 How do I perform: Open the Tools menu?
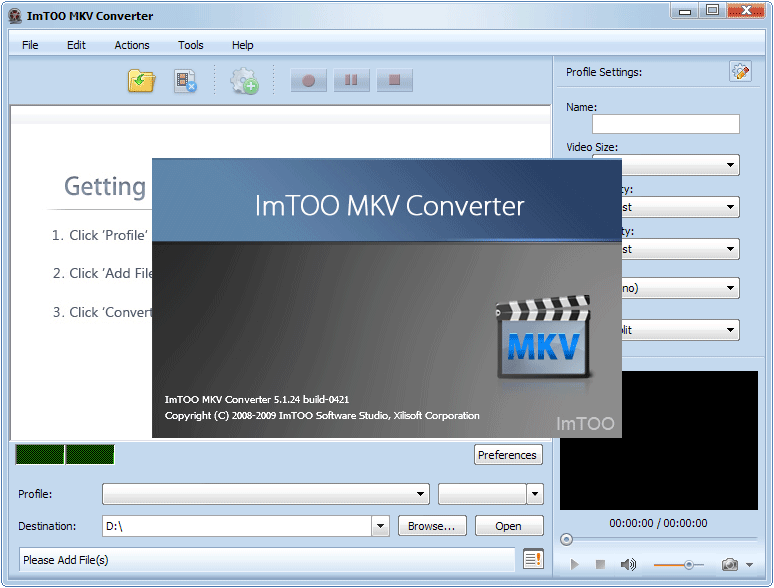191,45
